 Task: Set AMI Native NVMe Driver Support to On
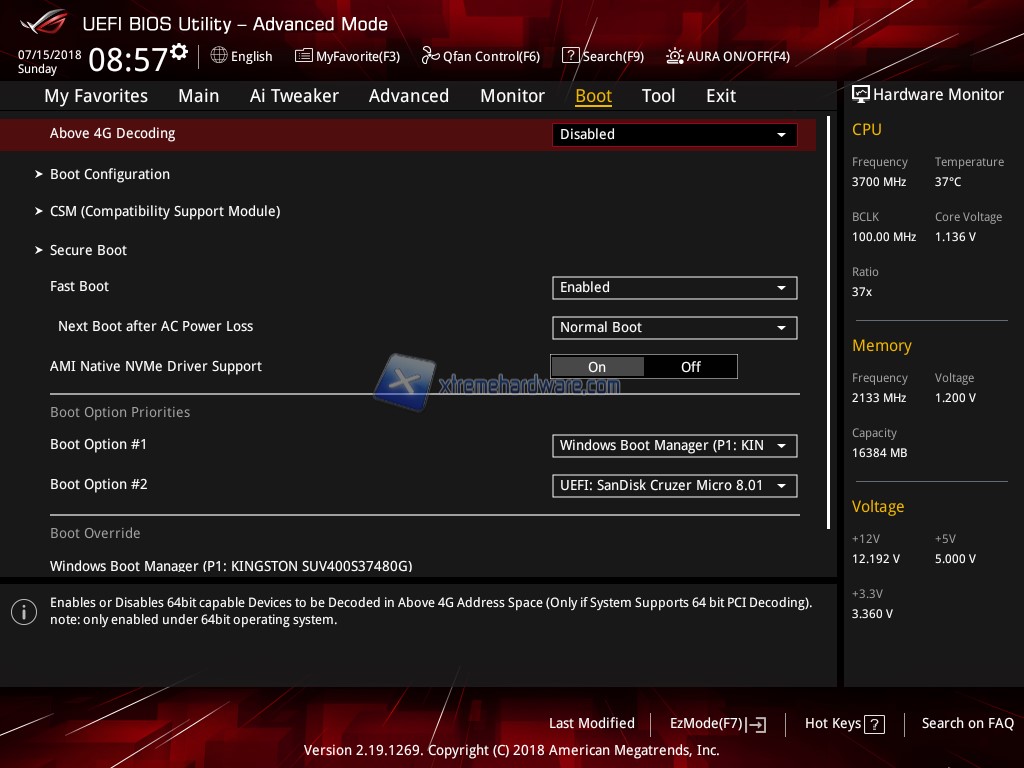click(597, 367)
